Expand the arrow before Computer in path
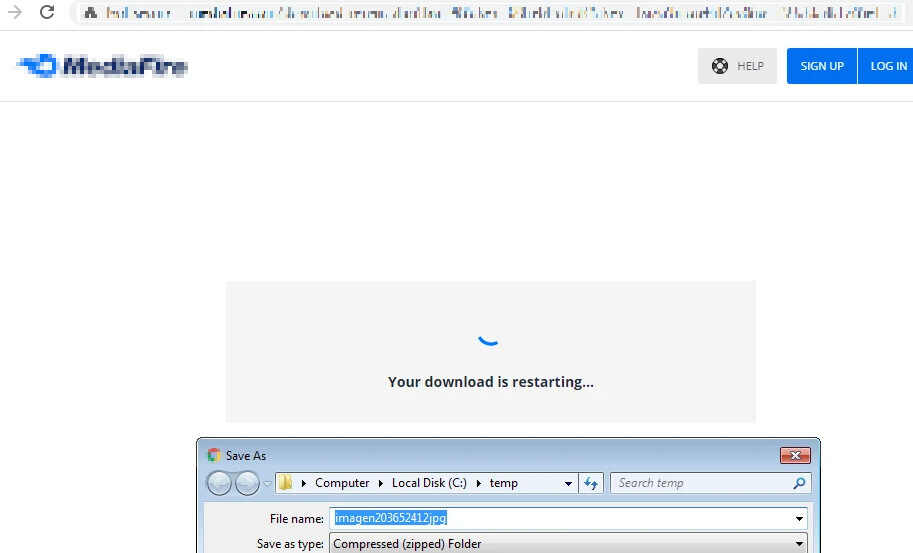The width and height of the screenshot is (913, 553). tap(303, 483)
